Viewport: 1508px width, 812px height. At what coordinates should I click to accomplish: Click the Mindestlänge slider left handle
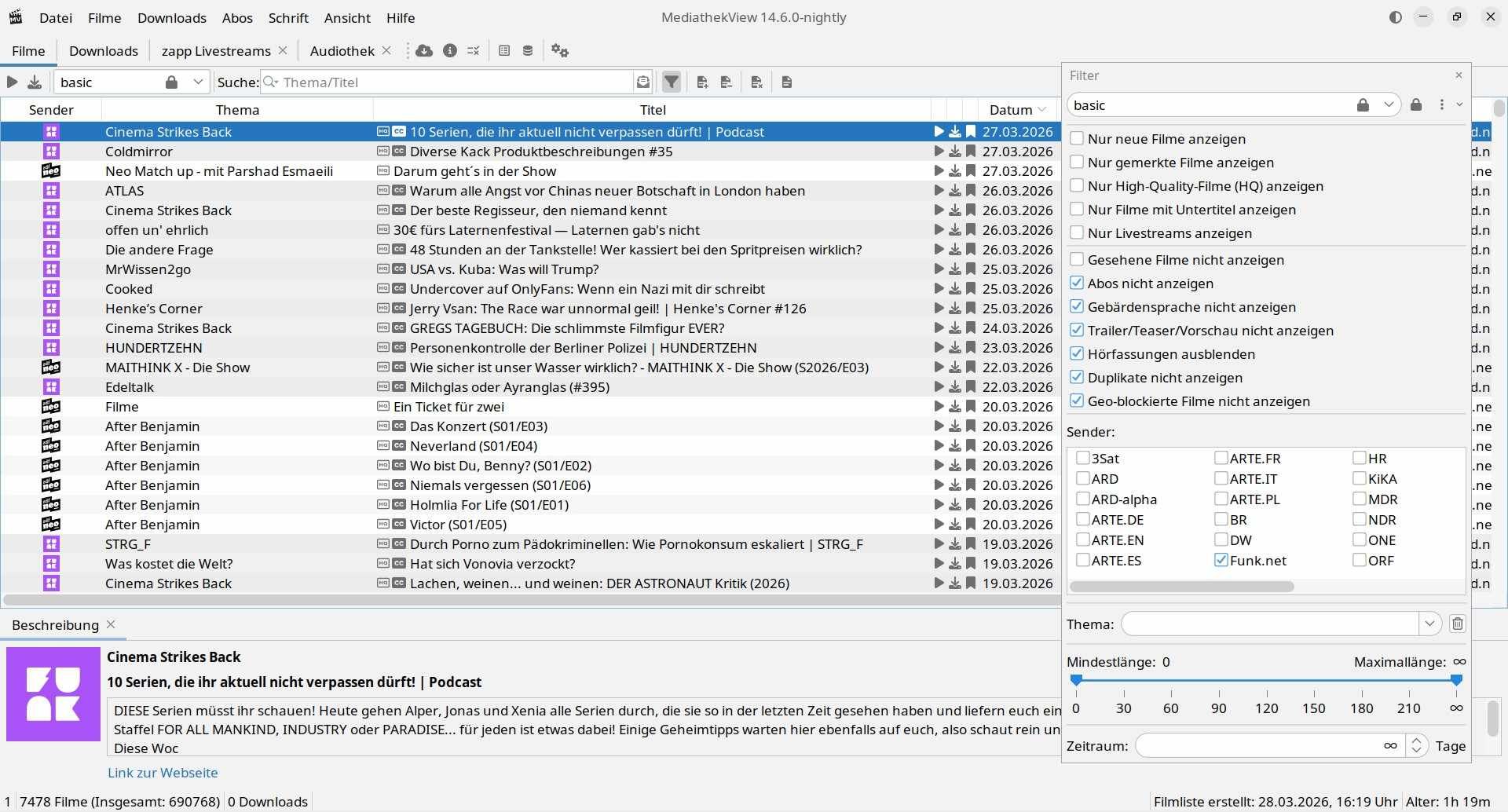[1076, 680]
